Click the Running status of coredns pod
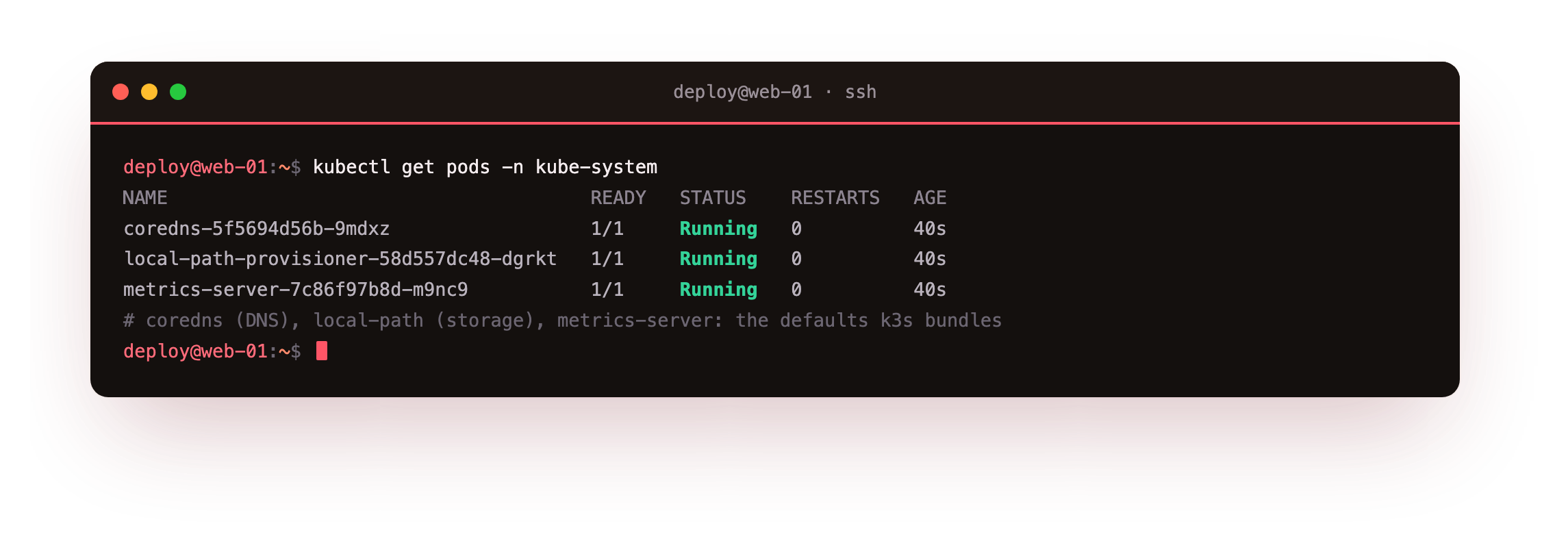1568x552 pixels. point(718,229)
